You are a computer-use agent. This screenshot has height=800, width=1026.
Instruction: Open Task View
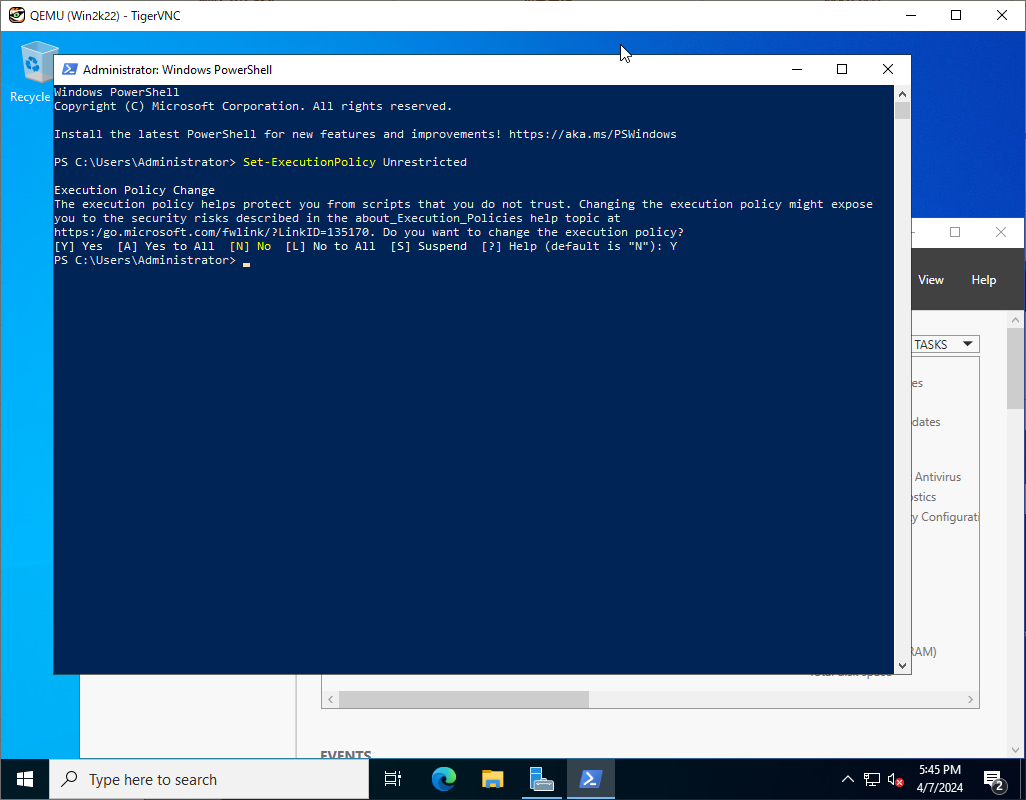(392, 779)
